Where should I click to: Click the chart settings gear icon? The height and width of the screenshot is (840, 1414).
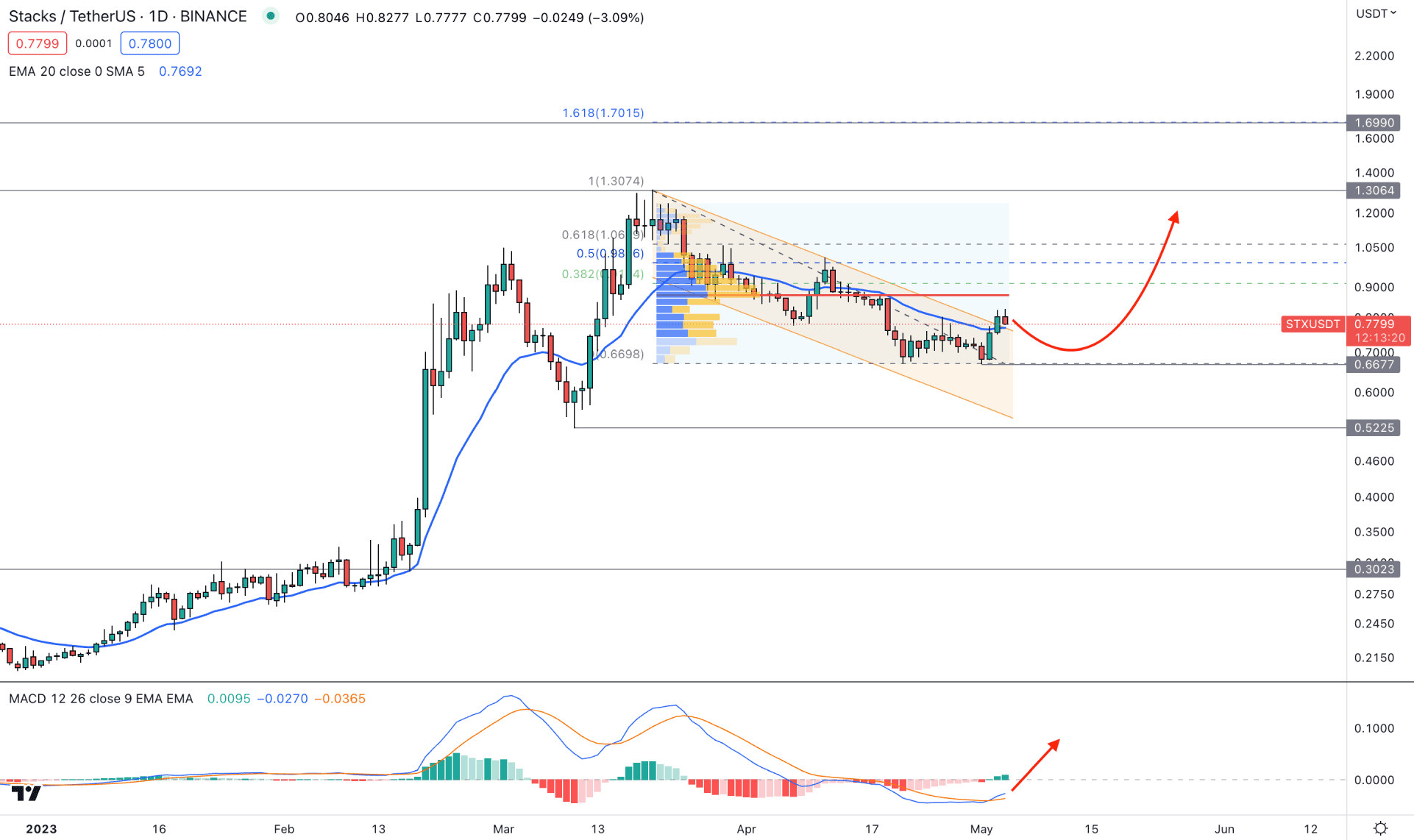pos(1381,828)
